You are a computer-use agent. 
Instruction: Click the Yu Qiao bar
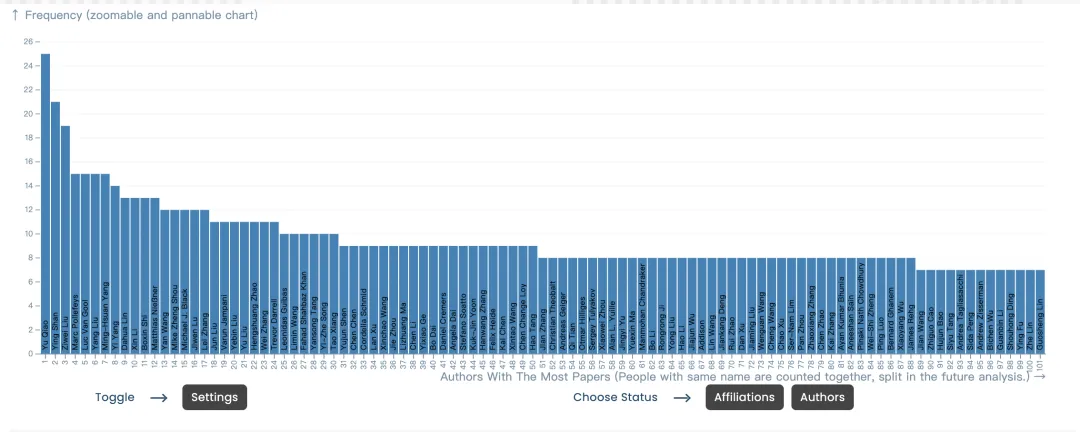pyautogui.click(x=45, y=203)
